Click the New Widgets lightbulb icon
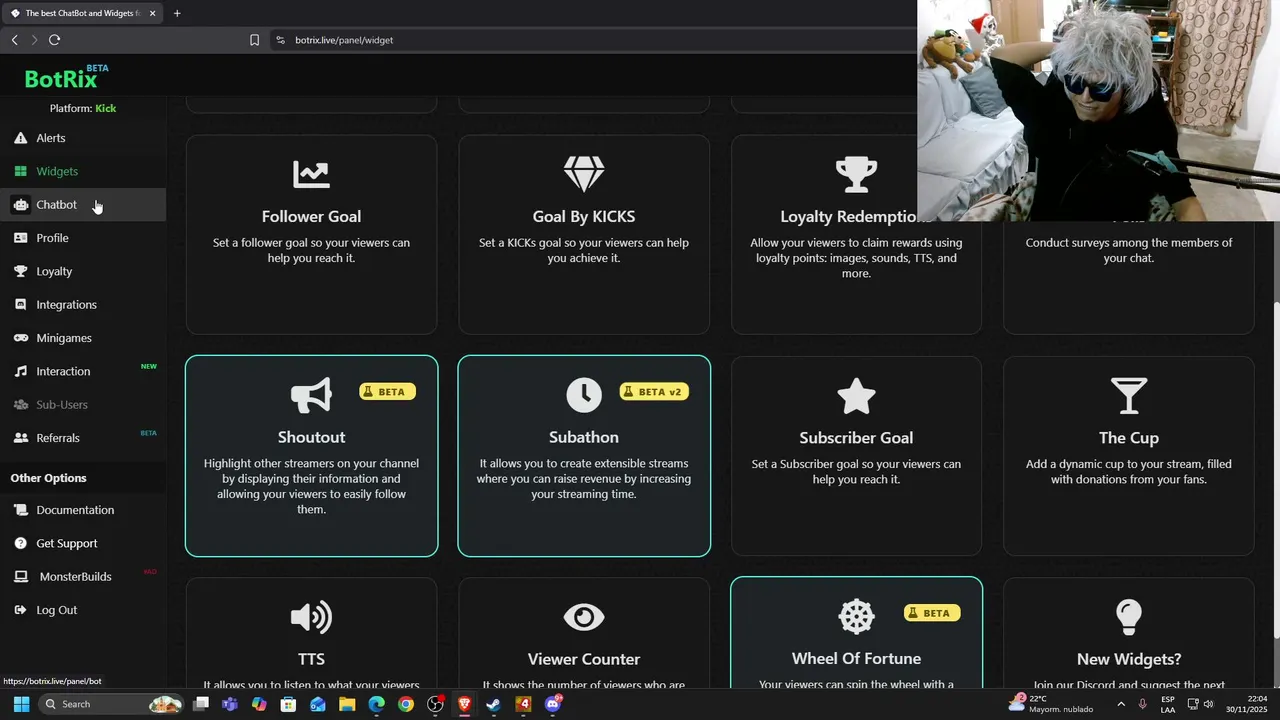Screen dimensions: 1280x720 click(1129, 617)
